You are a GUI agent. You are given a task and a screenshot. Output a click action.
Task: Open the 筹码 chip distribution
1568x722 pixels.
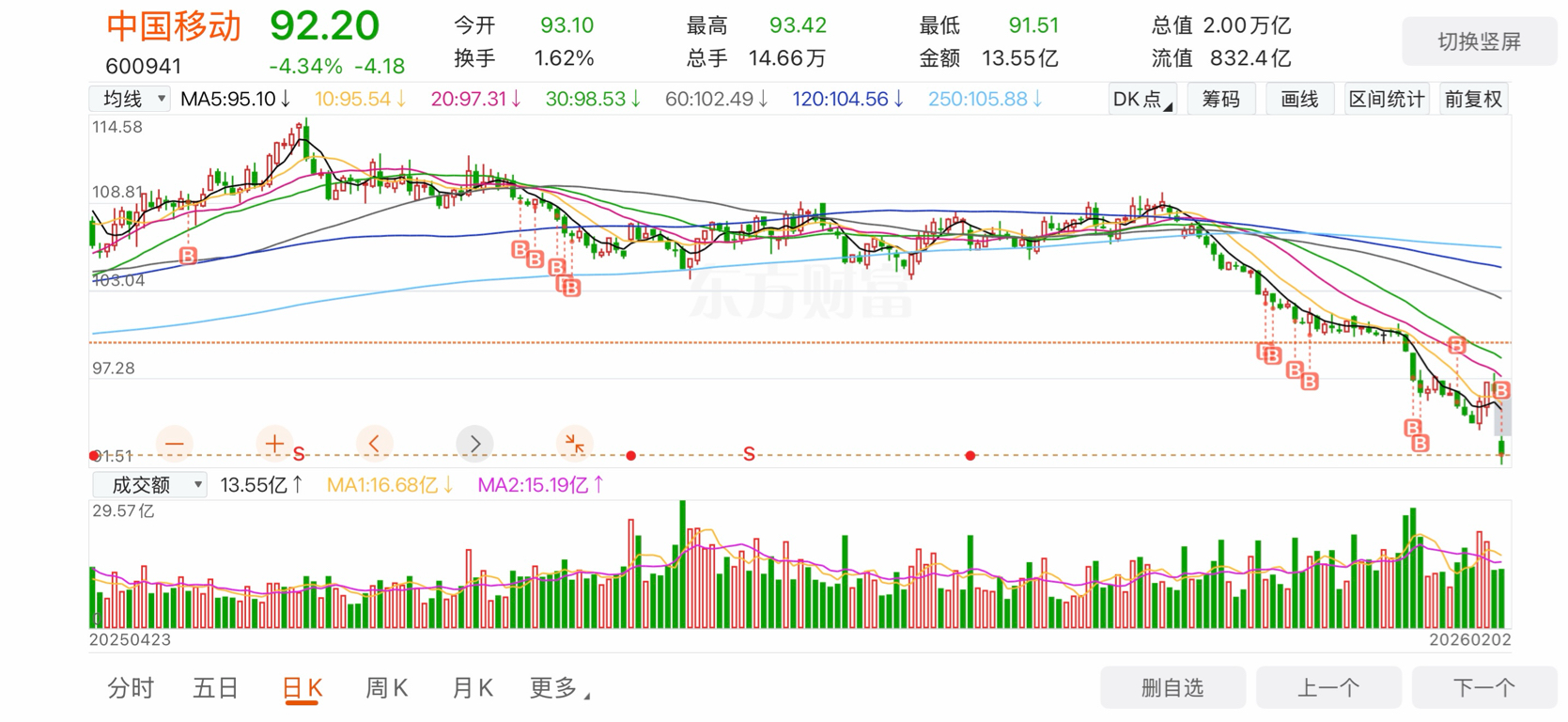coord(1220,99)
